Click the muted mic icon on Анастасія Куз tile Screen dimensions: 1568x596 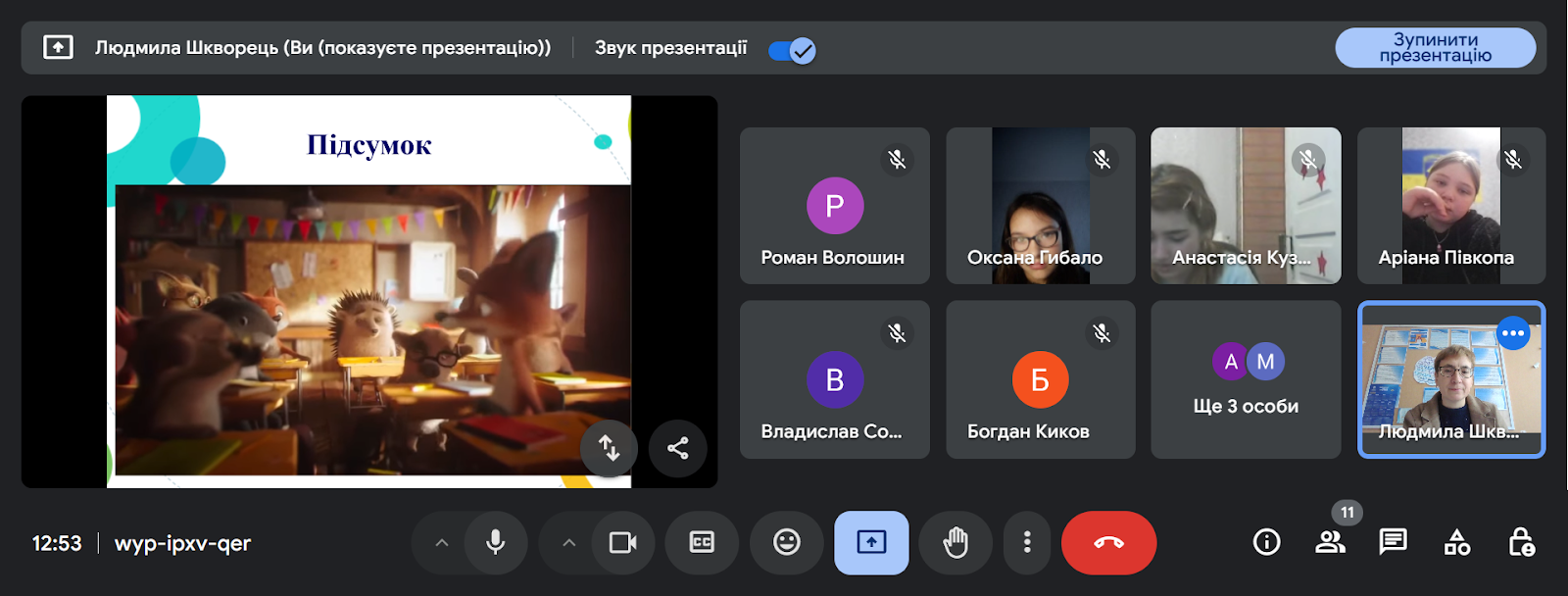pos(1307,160)
